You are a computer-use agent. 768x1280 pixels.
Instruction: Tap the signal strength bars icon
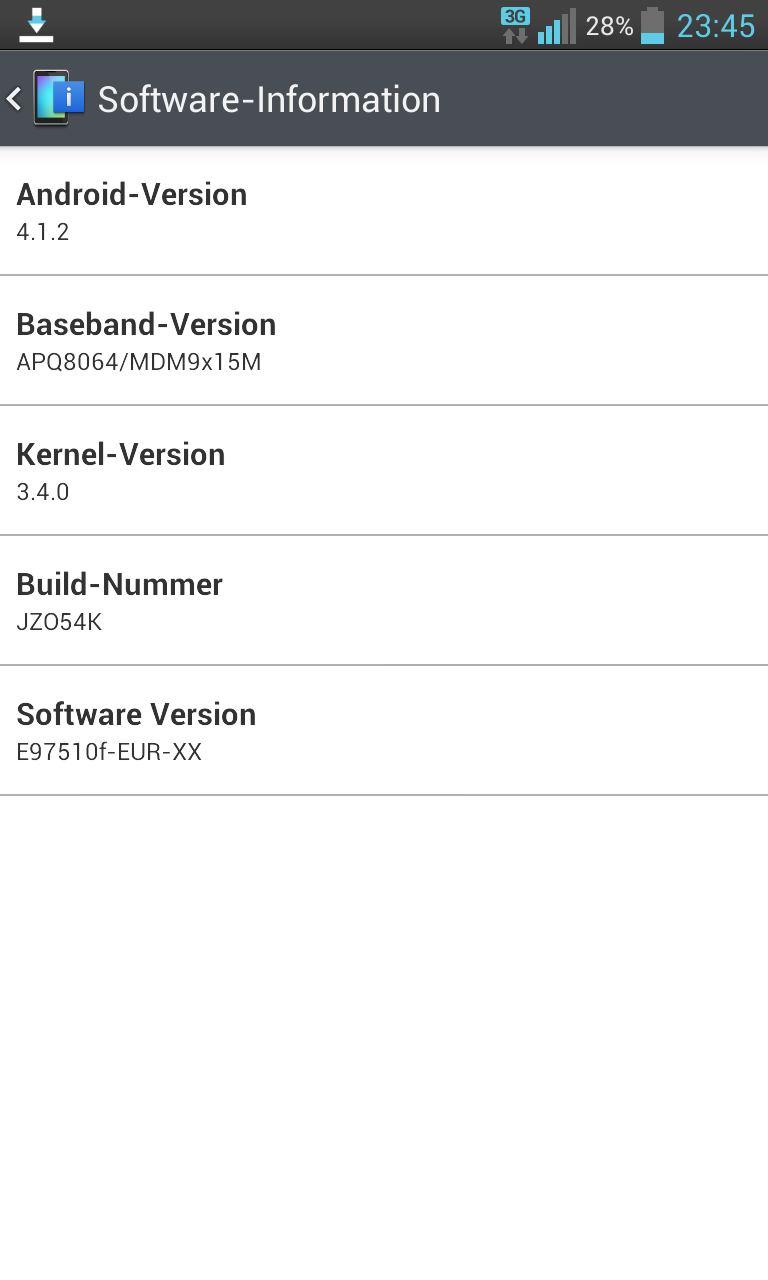point(557,26)
